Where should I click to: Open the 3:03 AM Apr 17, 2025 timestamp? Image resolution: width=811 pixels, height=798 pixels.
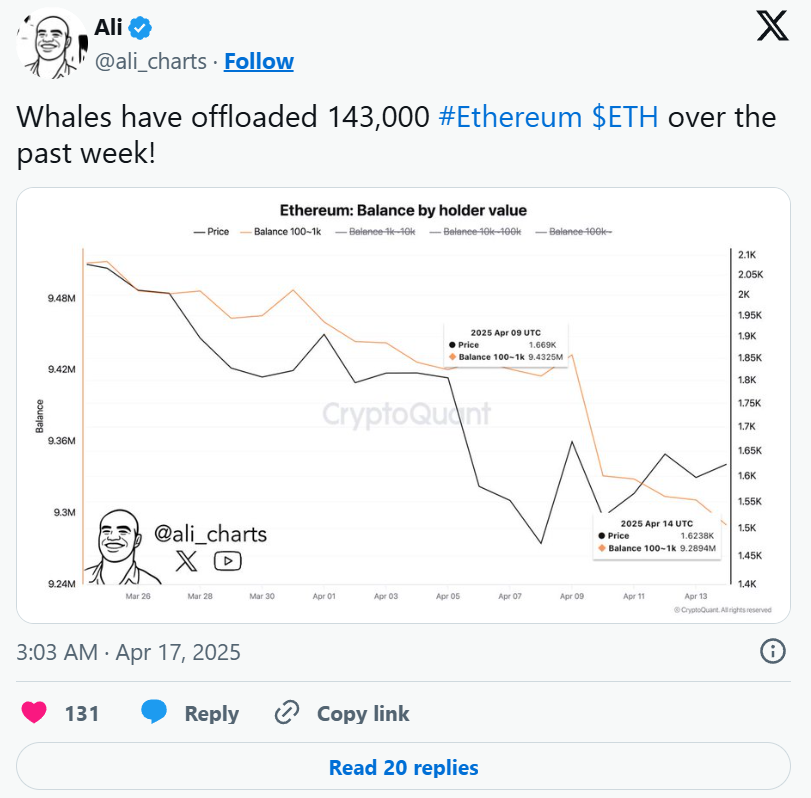pos(128,652)
